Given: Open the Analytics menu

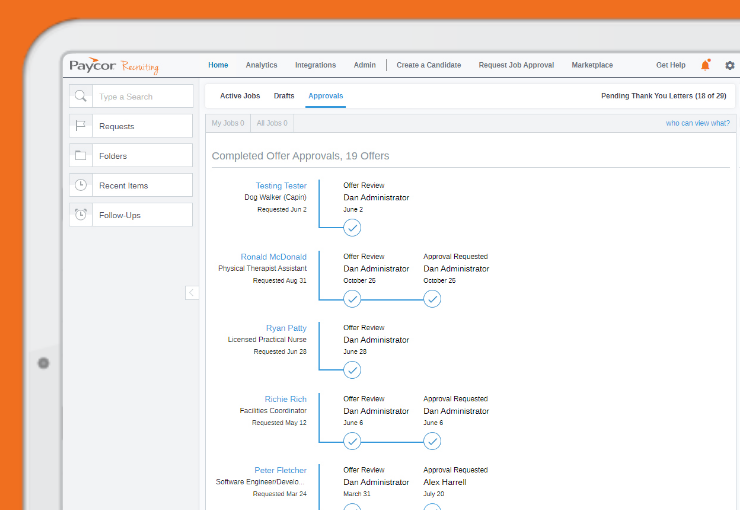Looking at the screenshot, I should [x=261, y=65].
